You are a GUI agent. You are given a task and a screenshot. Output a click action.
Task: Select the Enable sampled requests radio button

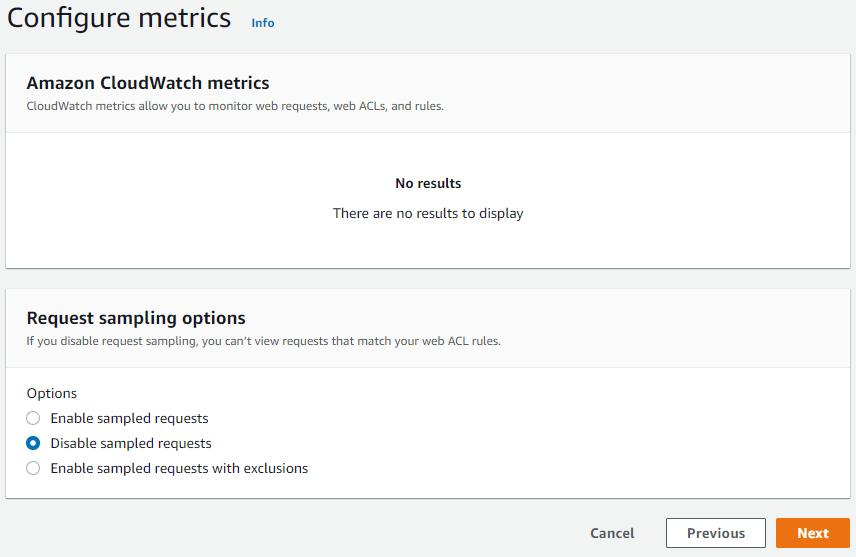coord(33,418)
